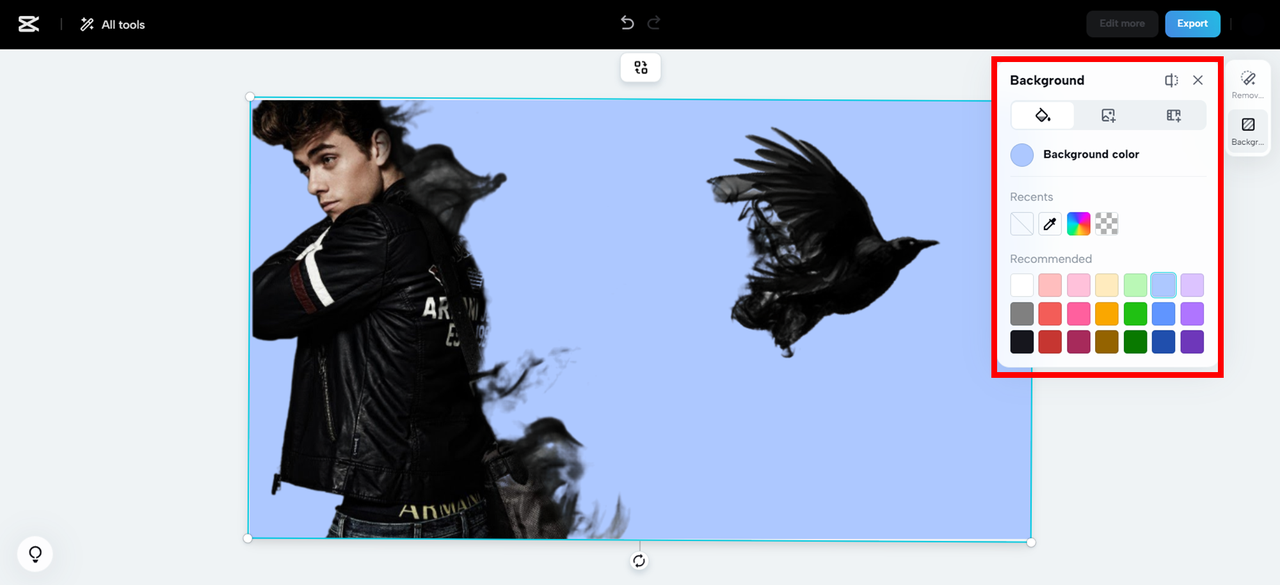Click the bottom-left canvas corner handle
This screenshot has width=1280, height=585.
click(x=248, y=539)
